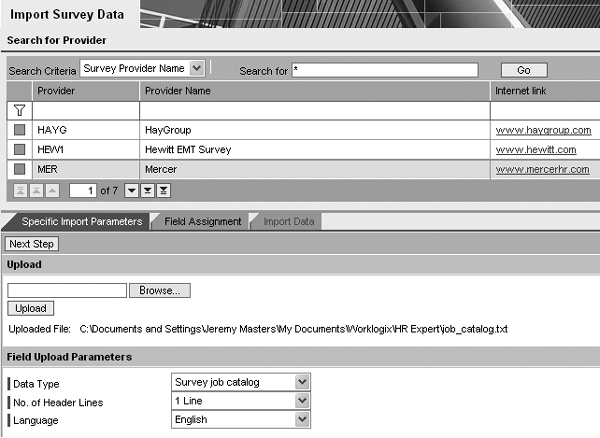The image size is (600, 438).
Task: Click the HAYG provider code cell
Action: [x=86, y=130]
